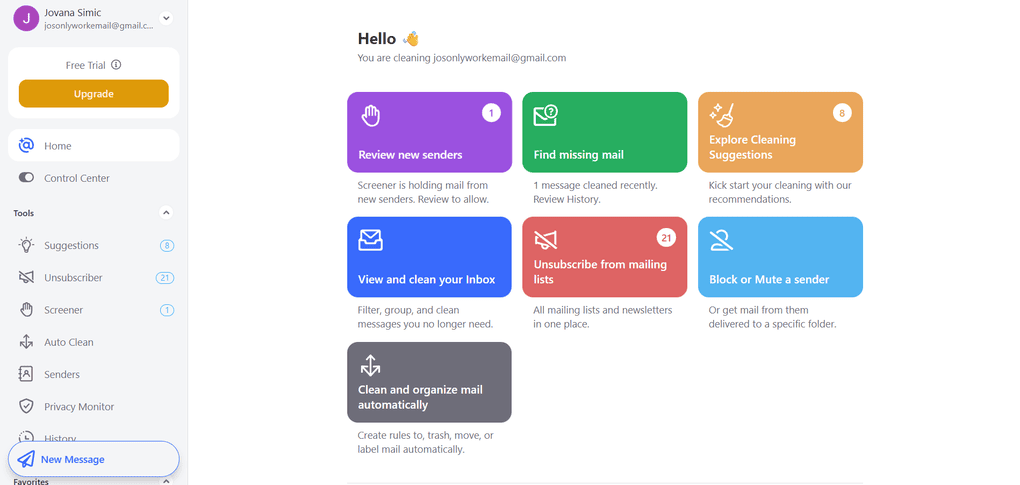This screenshot has width=1020, height=485.
Task: Go to Unsubscriber in the sidebar
Action: (94, 278)
